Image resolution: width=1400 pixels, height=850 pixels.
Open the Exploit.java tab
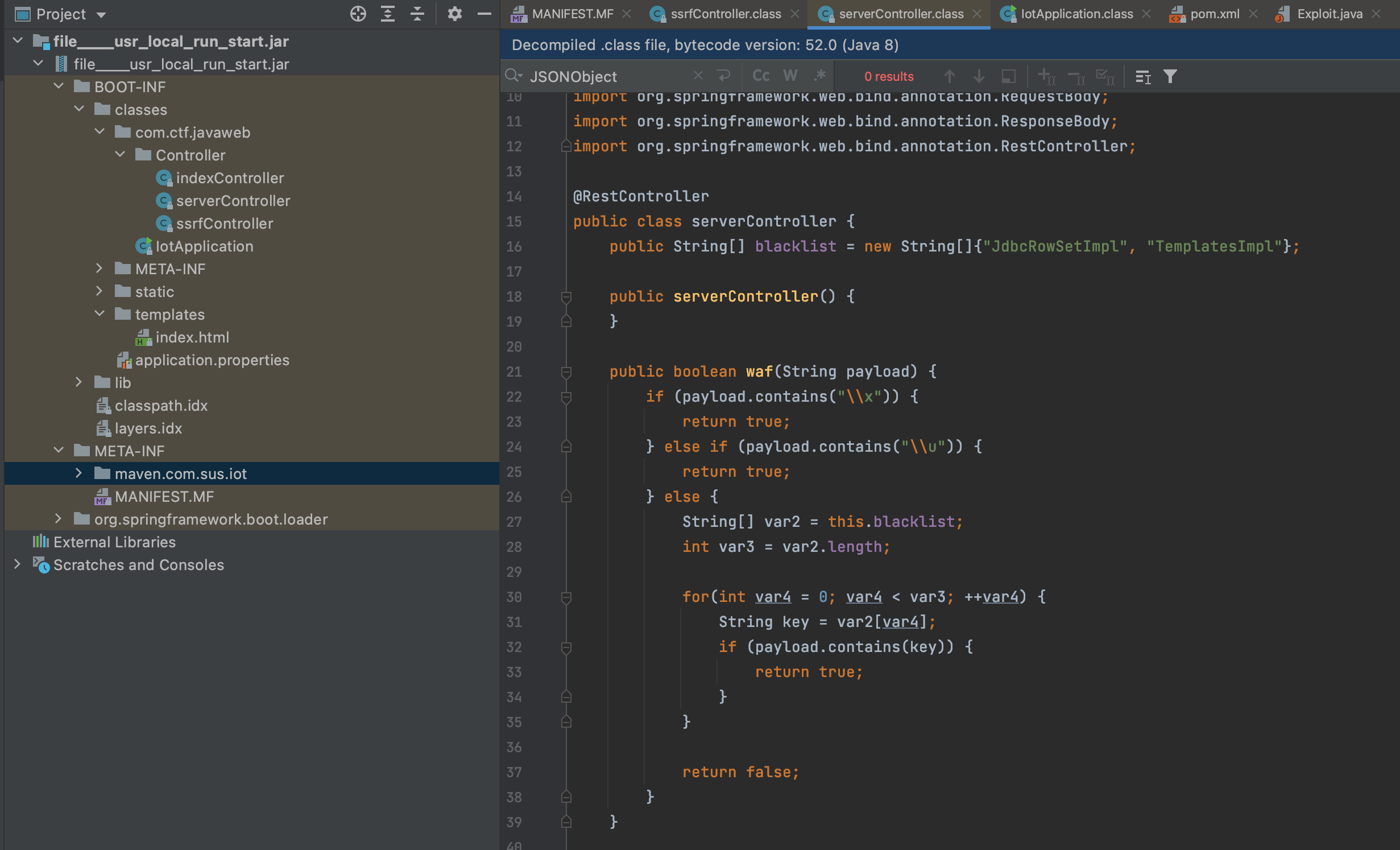(1329, 14)
